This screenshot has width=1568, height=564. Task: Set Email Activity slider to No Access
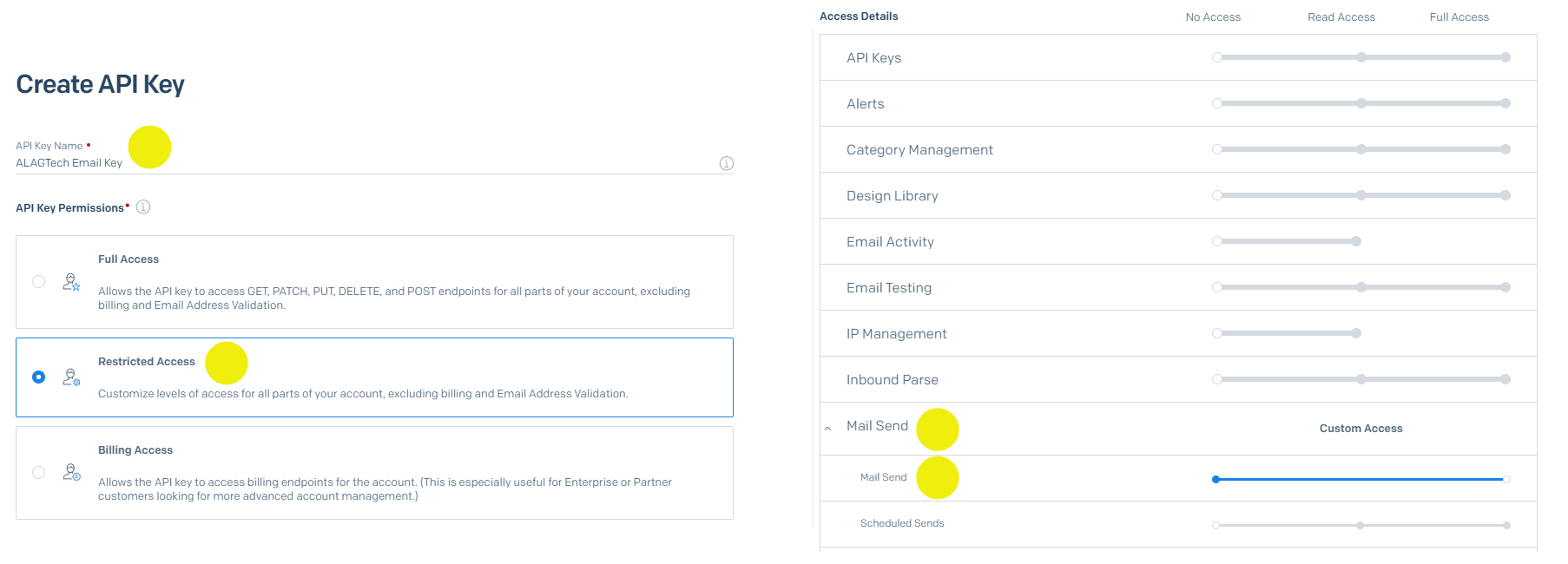1217,241
